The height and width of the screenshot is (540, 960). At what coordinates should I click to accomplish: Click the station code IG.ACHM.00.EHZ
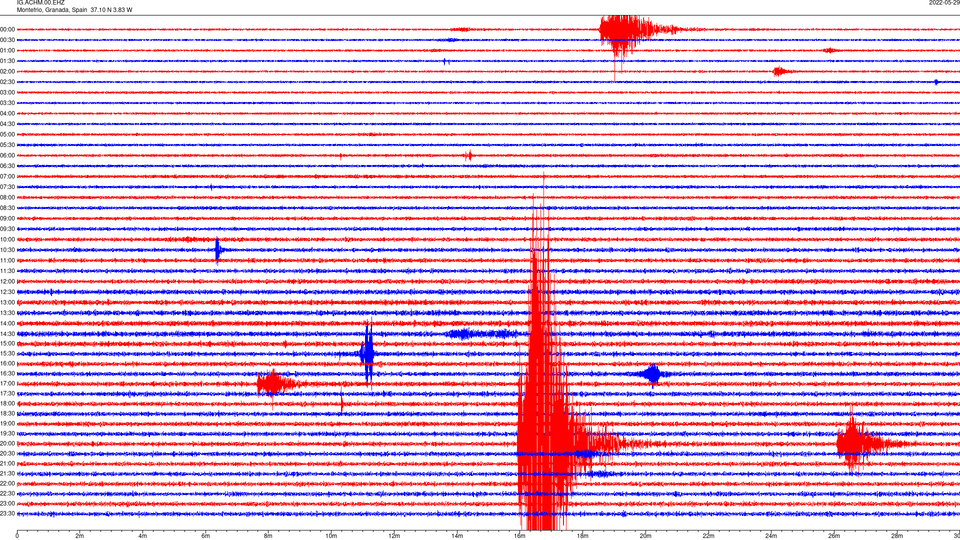40,3
